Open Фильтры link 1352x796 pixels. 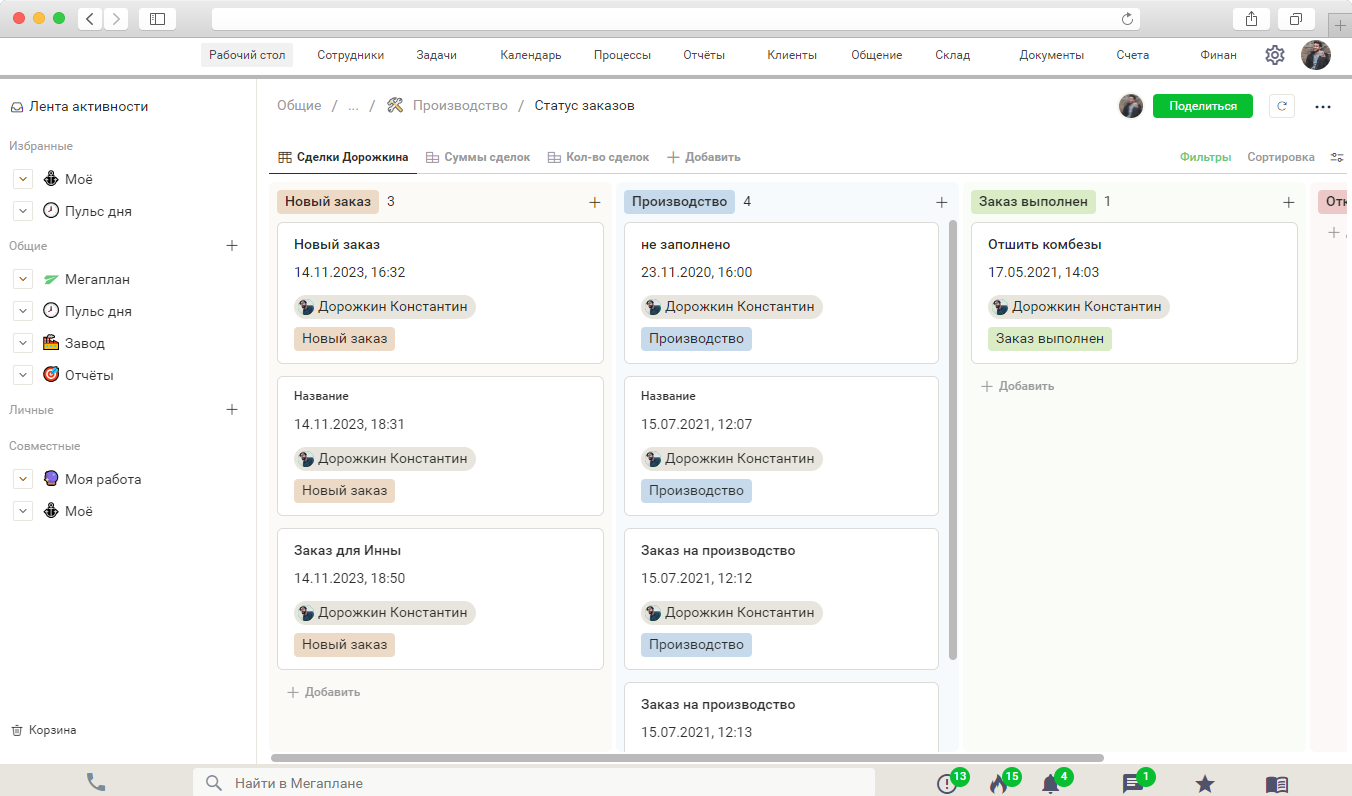pyautogui.click(x=1205, y=157)
